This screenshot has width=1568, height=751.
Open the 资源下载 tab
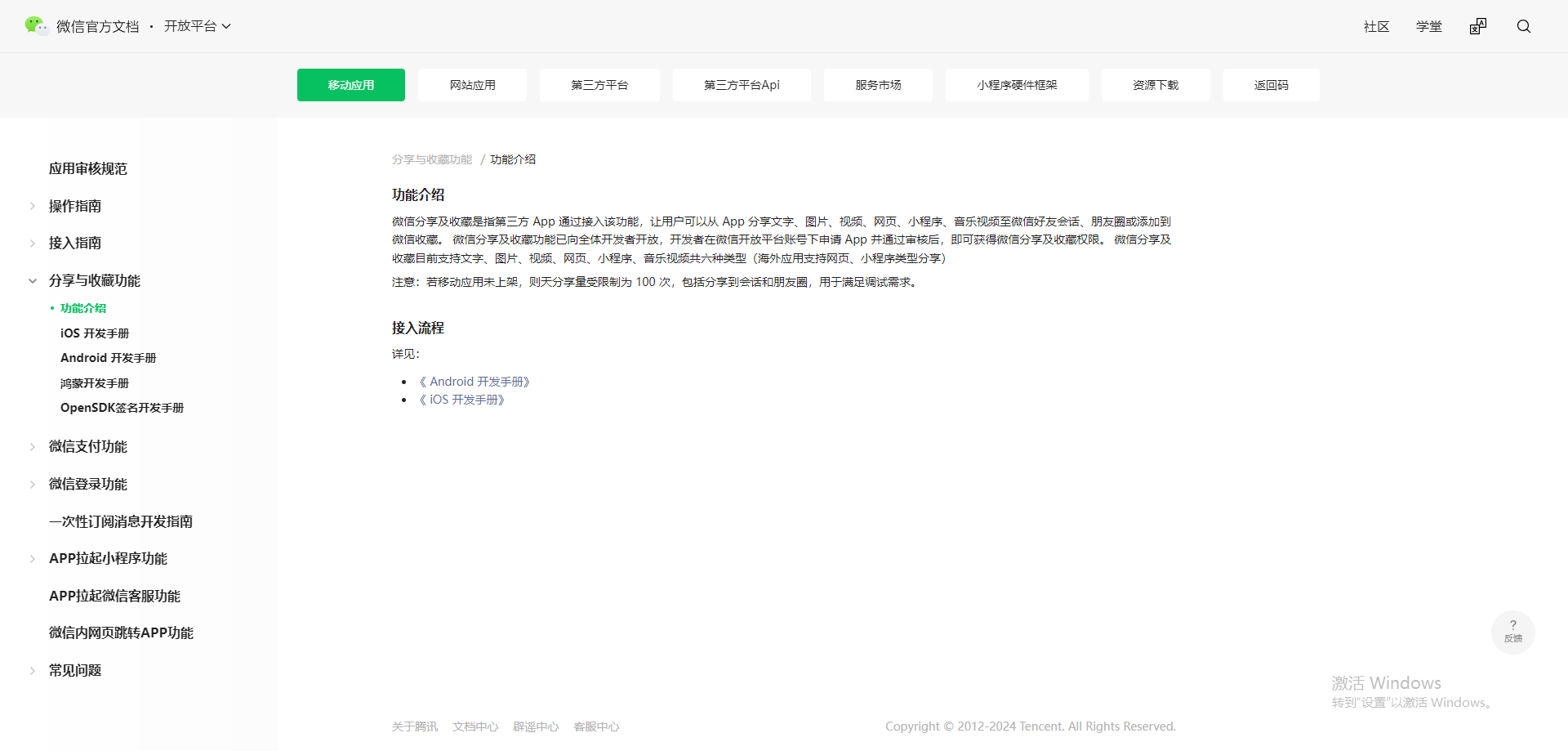[1156, 85]
